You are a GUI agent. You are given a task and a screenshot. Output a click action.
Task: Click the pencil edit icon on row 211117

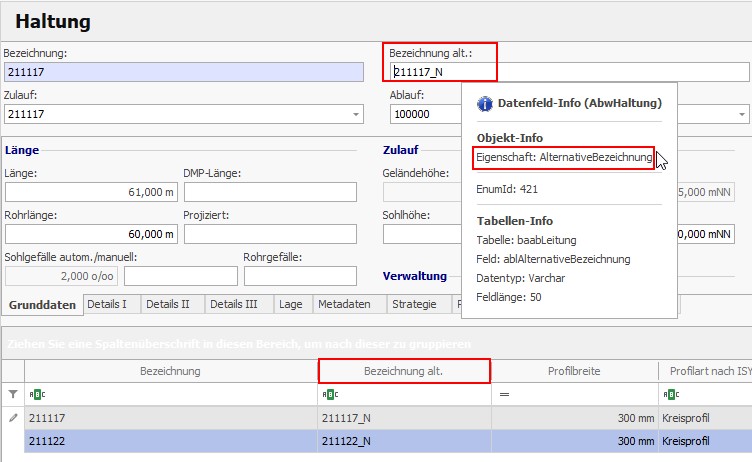[x=12, y=418]
